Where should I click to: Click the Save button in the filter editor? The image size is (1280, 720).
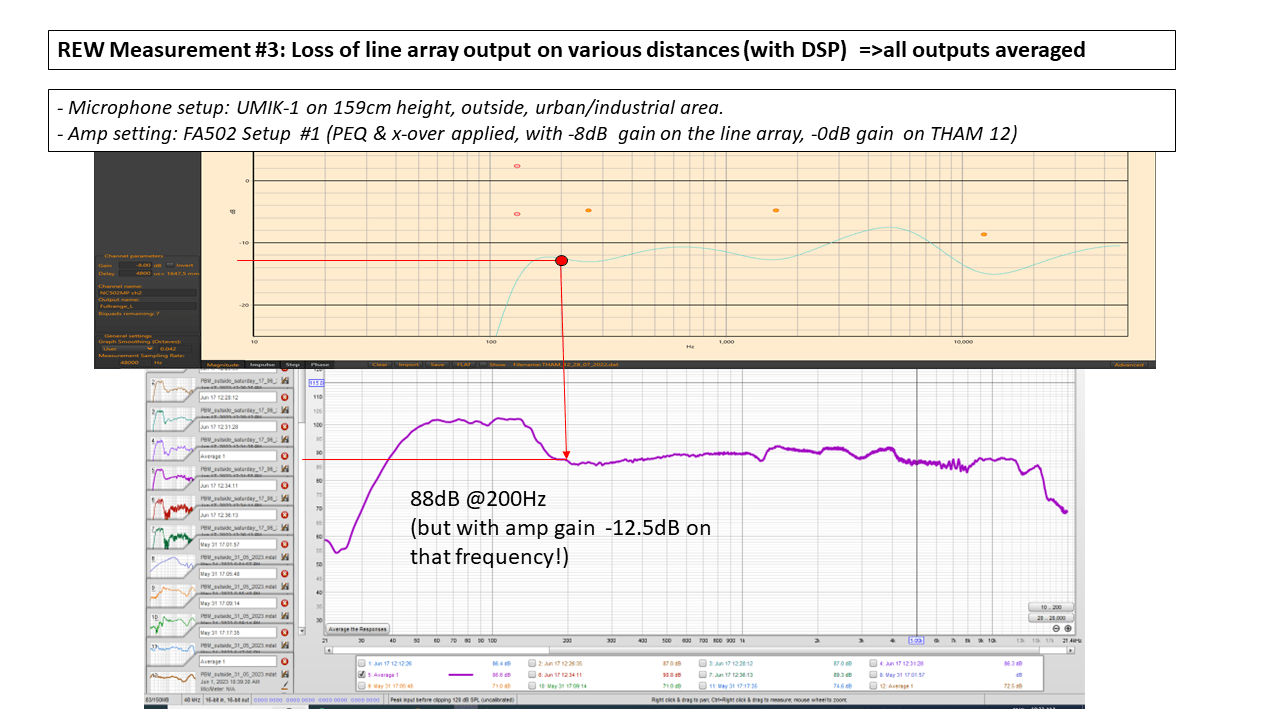click(437, 364)
